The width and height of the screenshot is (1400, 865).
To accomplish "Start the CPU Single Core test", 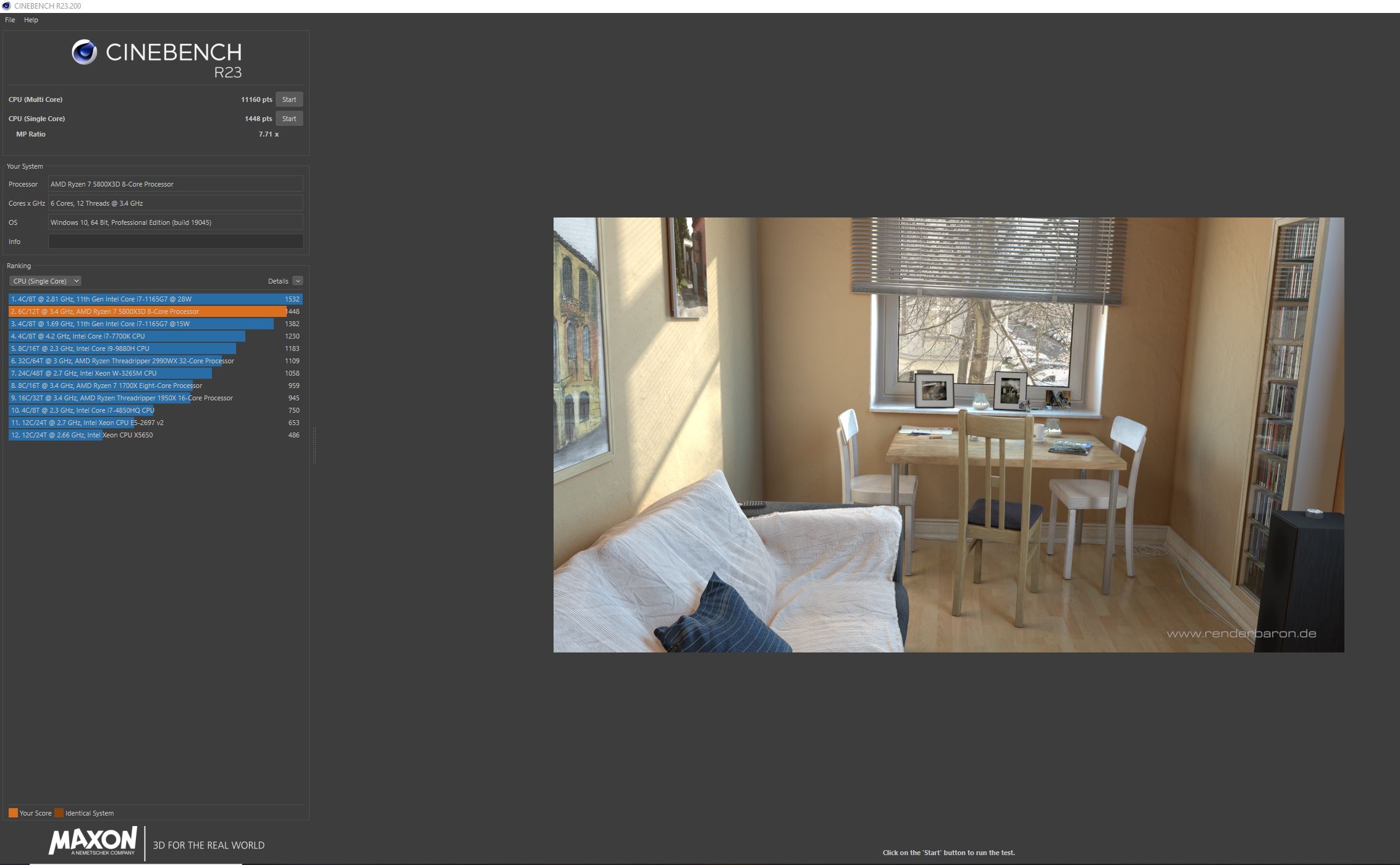I will click(x=289, y=119).
